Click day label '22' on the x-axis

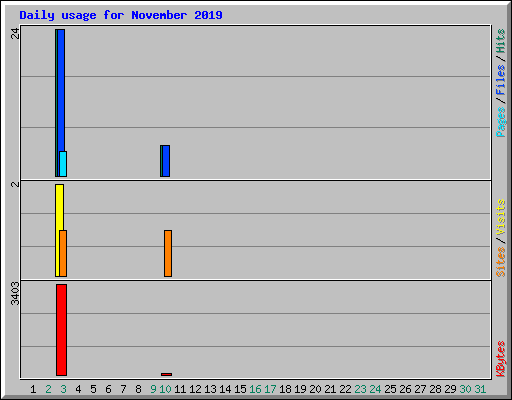(x=345, y=389)
